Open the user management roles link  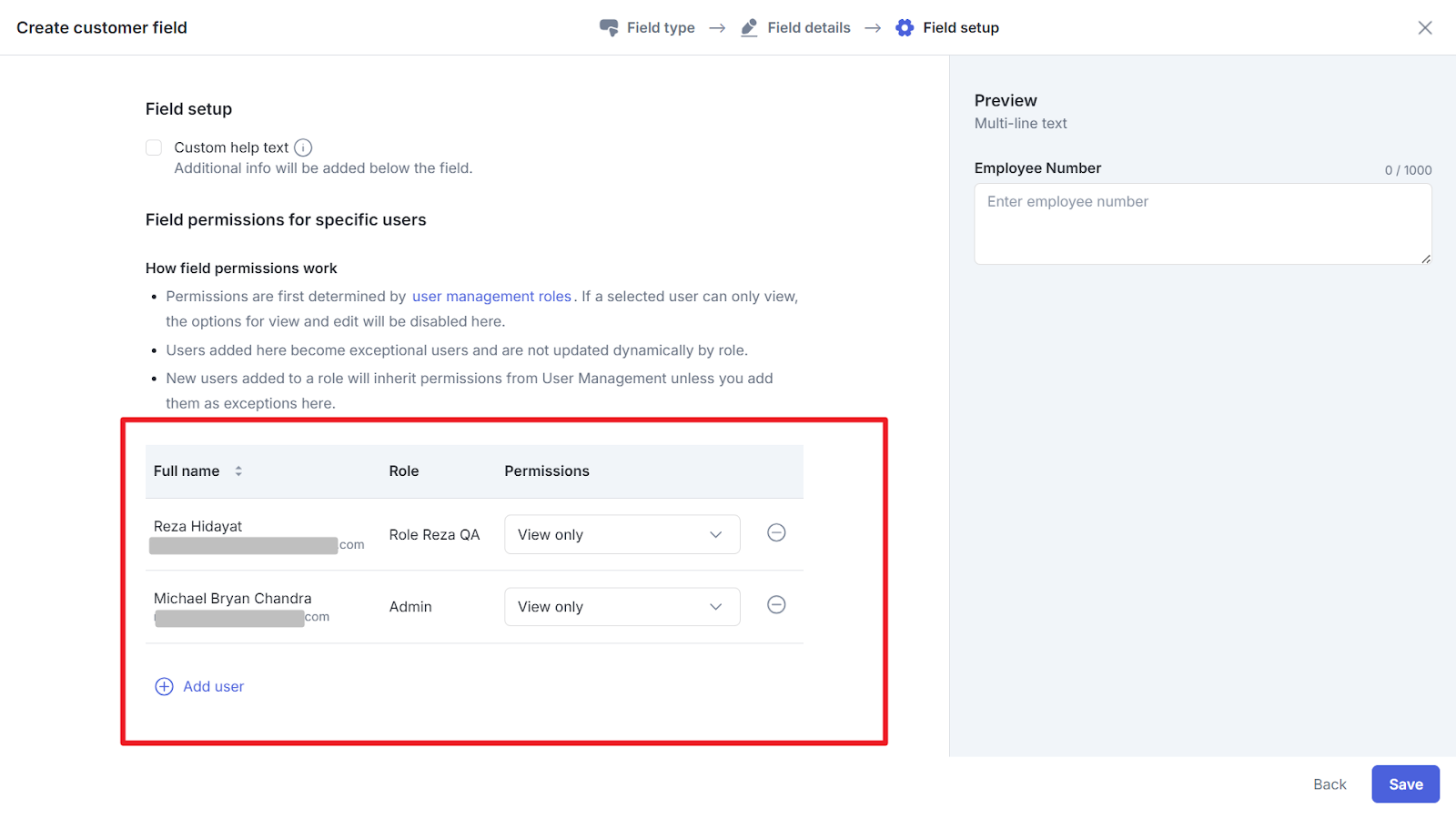(491, 297)
